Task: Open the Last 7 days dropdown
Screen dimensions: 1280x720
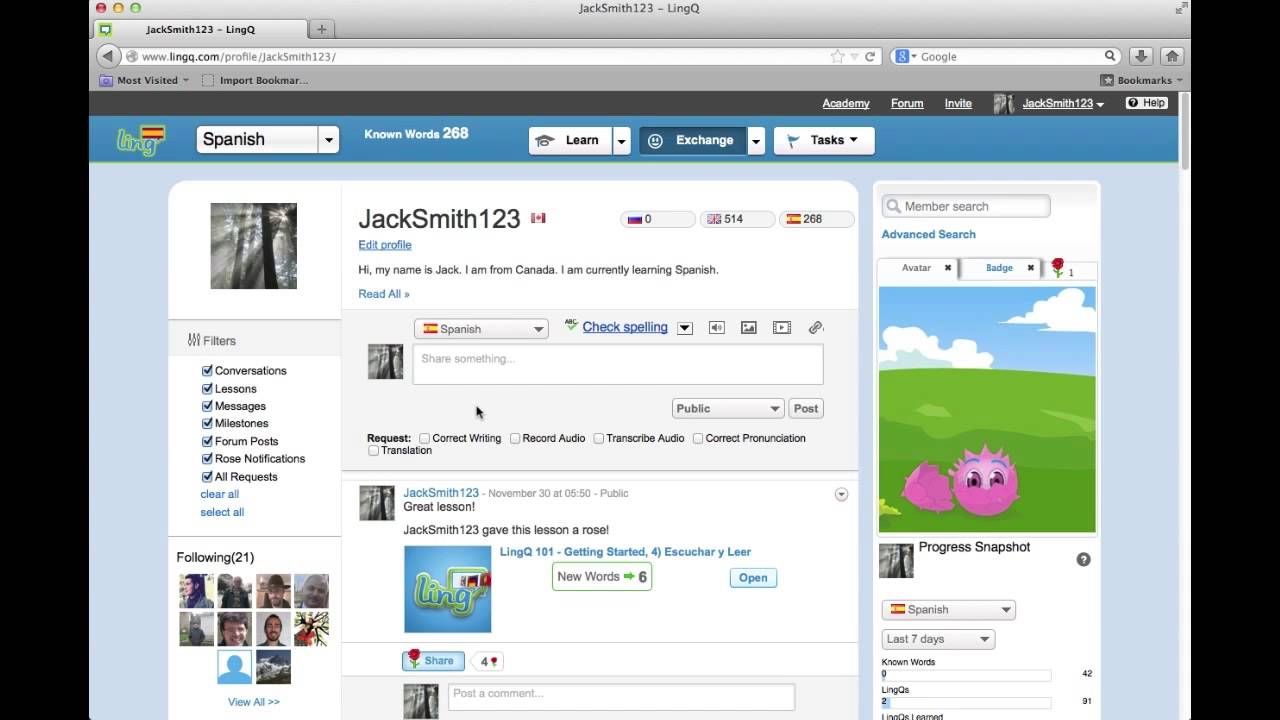Action: click(938, 639)
